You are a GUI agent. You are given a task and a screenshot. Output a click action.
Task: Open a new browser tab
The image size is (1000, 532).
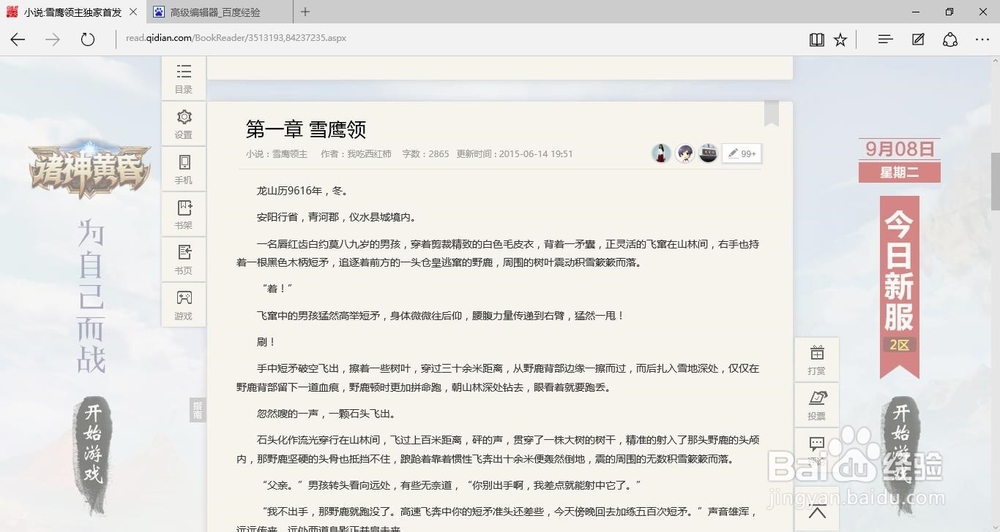click(305, 11)
